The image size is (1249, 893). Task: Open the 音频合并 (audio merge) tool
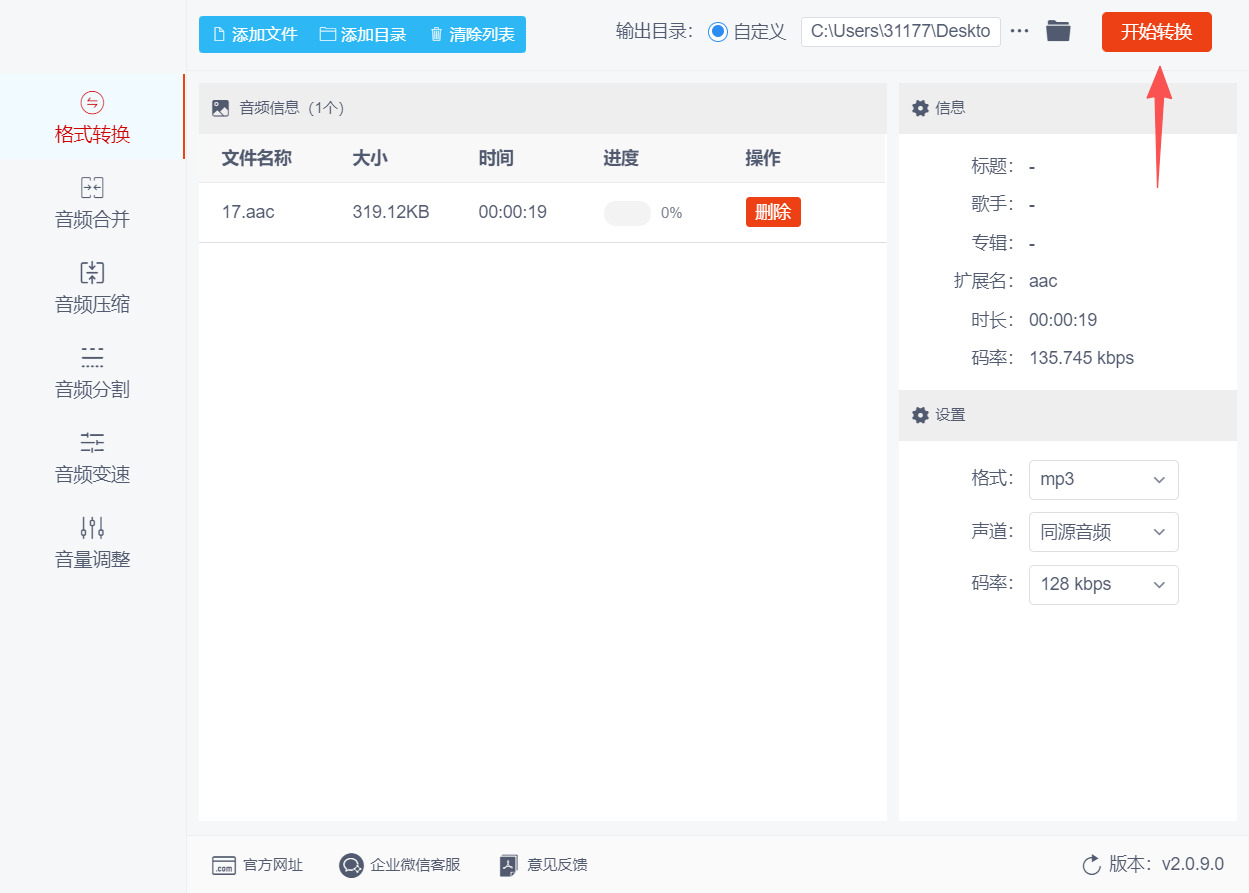[91, 203]
